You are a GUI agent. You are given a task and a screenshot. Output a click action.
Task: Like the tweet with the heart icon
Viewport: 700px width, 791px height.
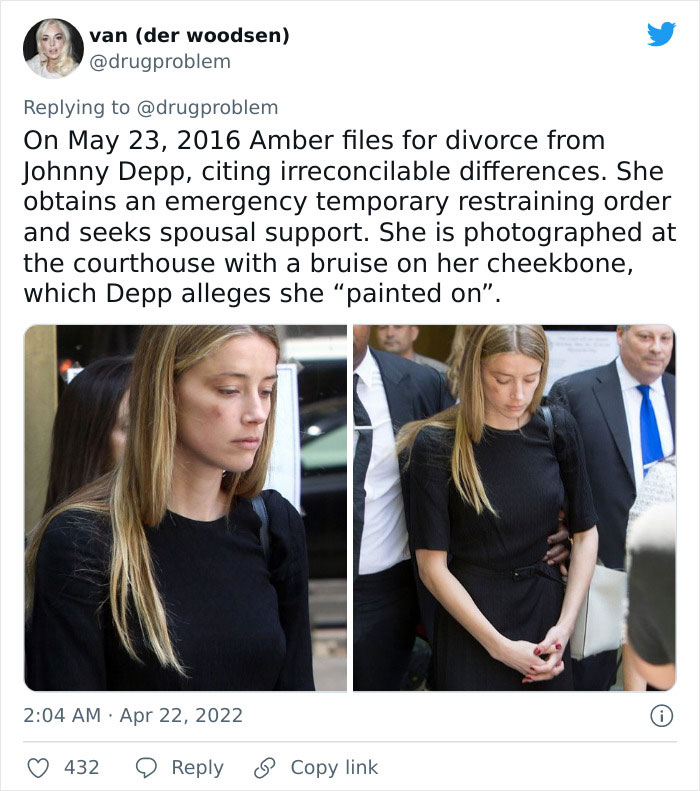point(38,768)
